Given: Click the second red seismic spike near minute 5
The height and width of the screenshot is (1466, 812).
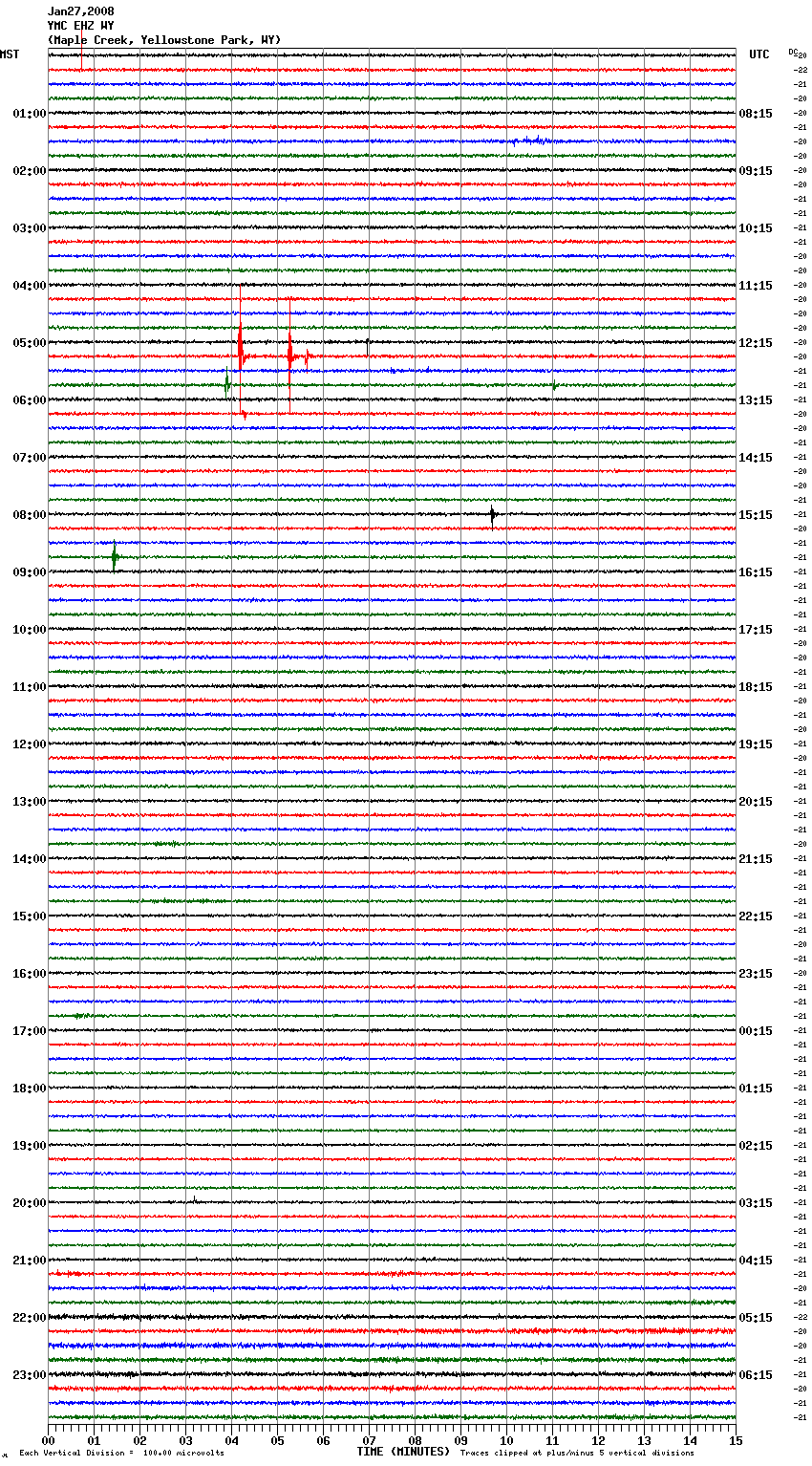Looking at the screenshot, I should [290, 356].
